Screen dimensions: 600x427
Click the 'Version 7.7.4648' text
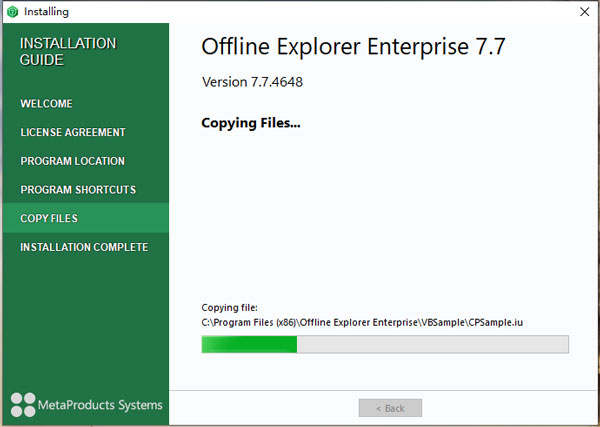(x=253, y=82)
